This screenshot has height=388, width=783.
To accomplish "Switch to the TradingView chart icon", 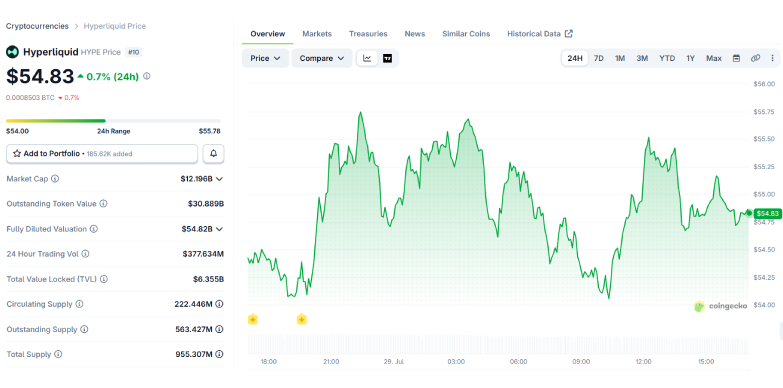I will tap(388, 58).
